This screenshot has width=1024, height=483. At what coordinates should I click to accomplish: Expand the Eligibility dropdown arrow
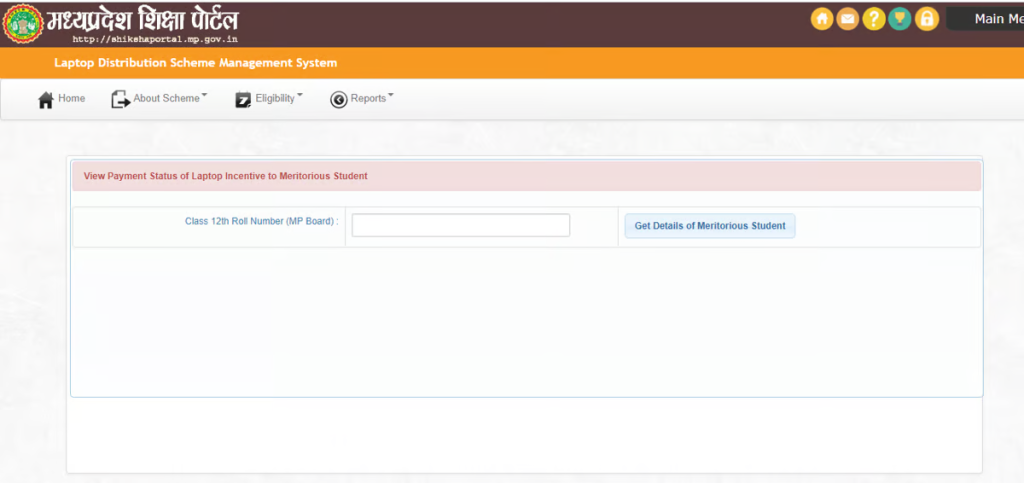(300, 96)
